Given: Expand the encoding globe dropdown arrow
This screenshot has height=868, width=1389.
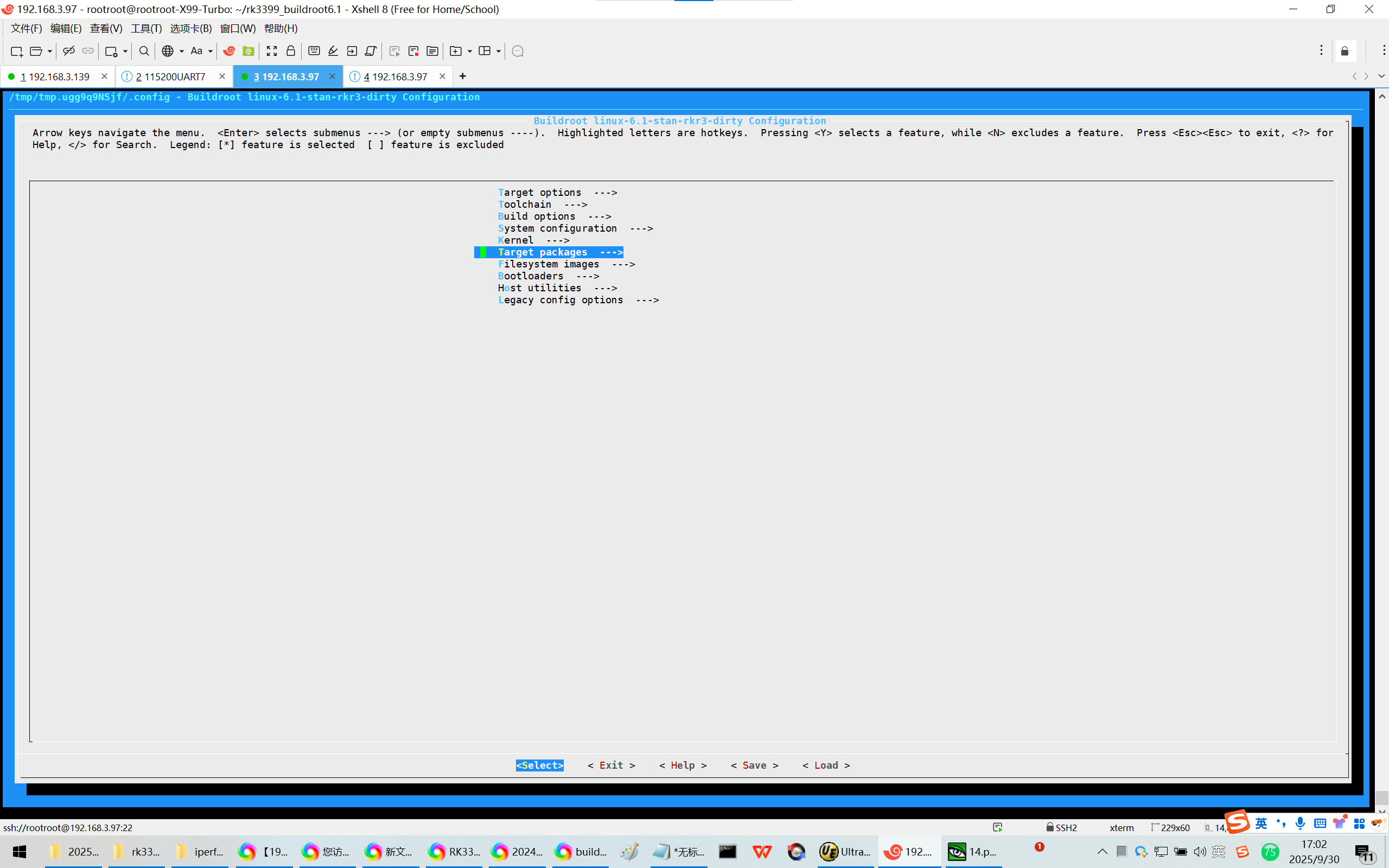Looking at the screenshot, I should click(x=181, y=51).
